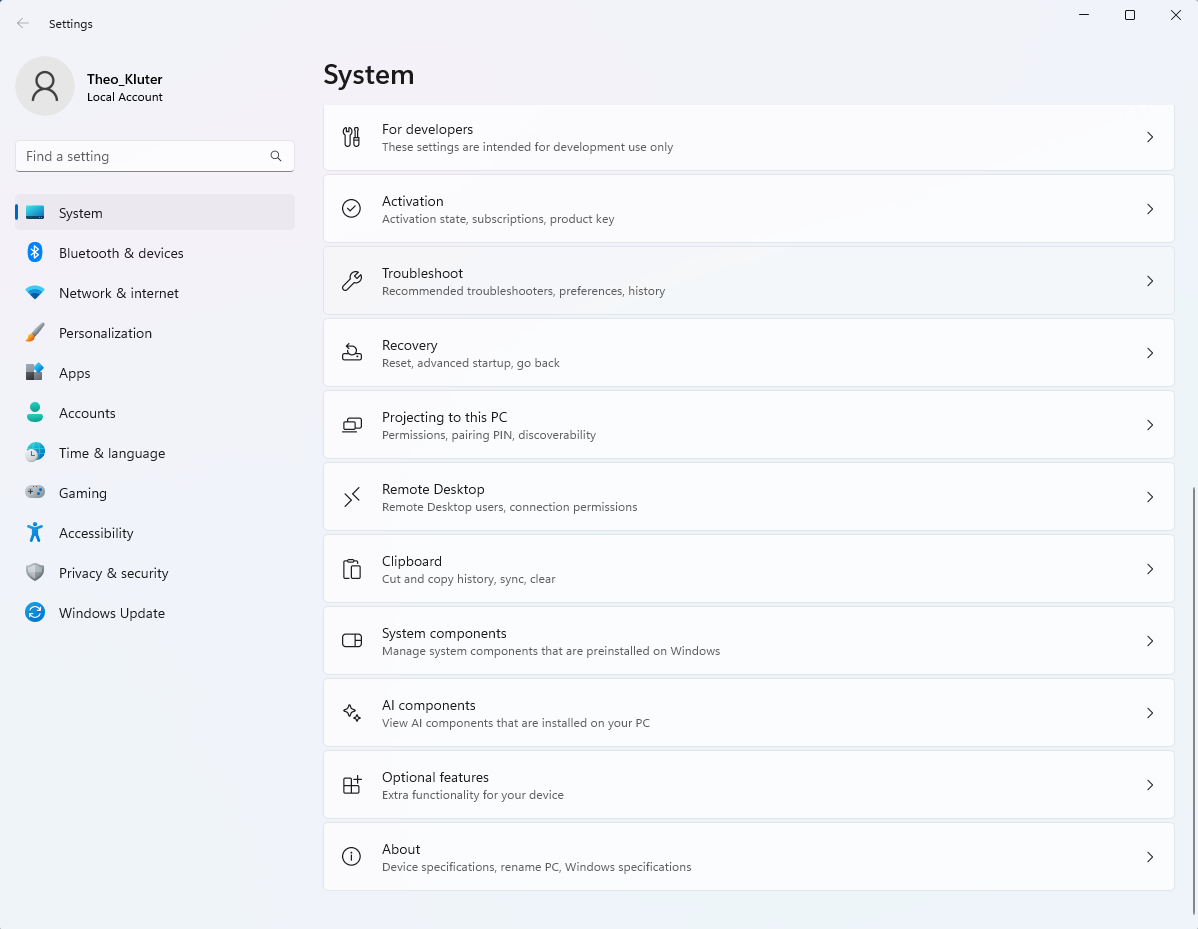Click the Gaming controller icon
The image size is (1198, 929).
tap(35, 492)
